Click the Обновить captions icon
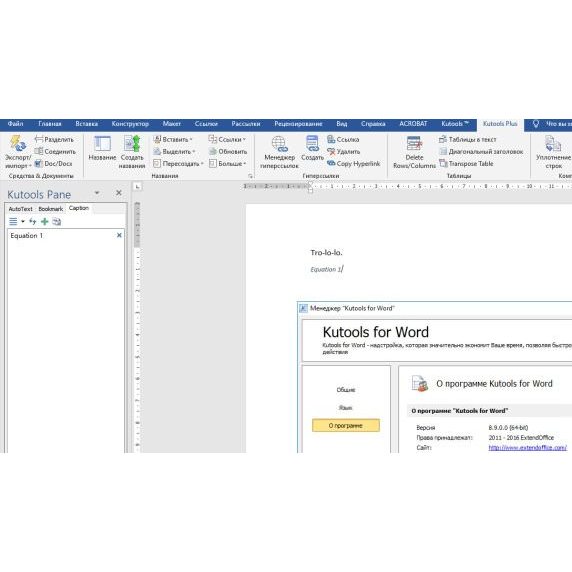This screenshot has width=572, height=572. (x=213, y=151)
